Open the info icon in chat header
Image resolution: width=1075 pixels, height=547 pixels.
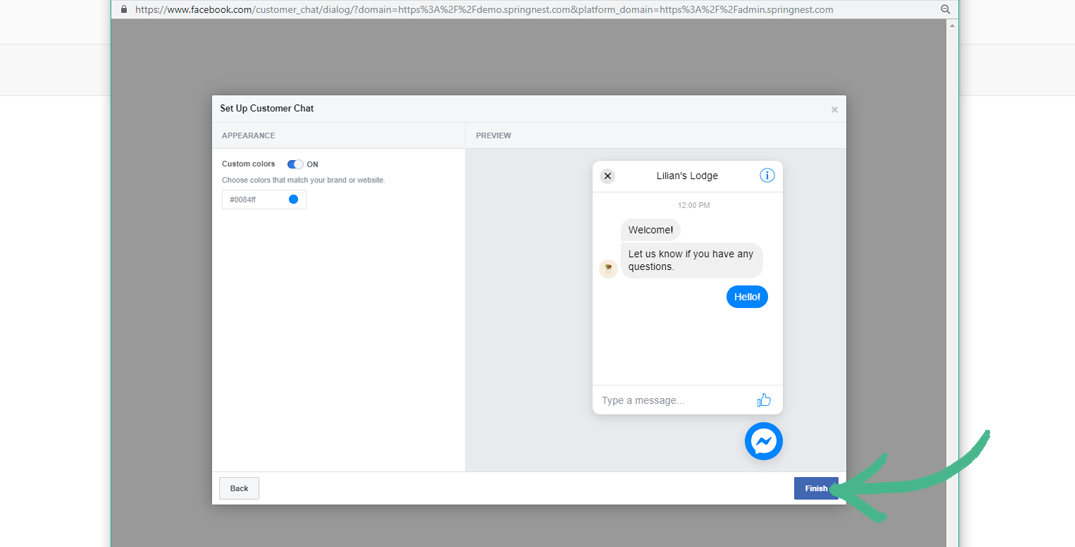coord(767,176)
